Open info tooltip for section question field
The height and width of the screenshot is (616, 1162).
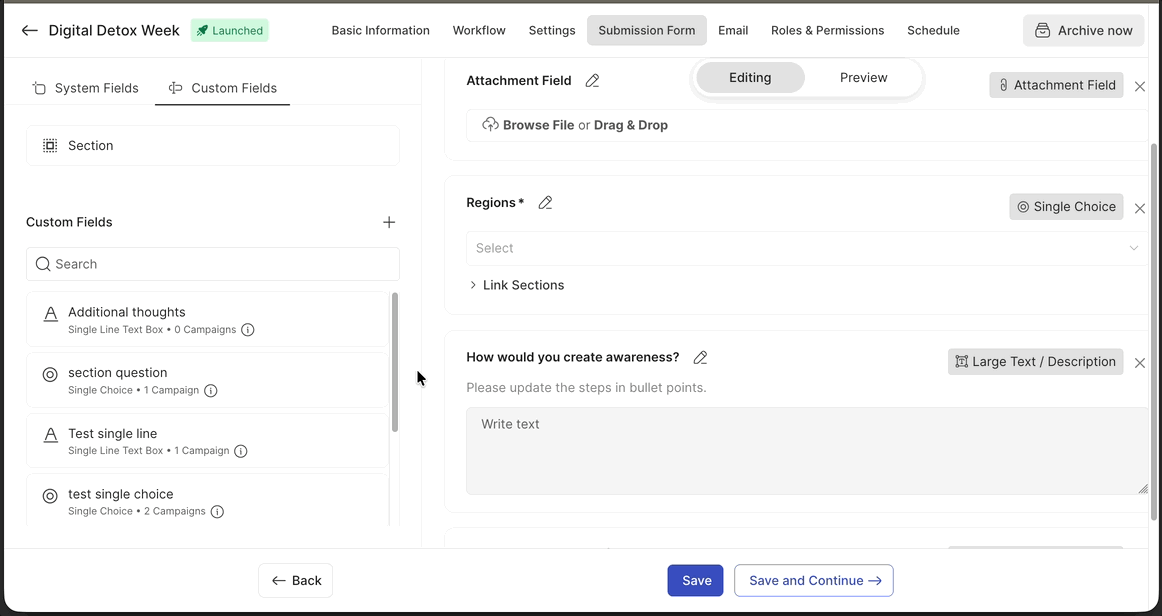[210, 390]
